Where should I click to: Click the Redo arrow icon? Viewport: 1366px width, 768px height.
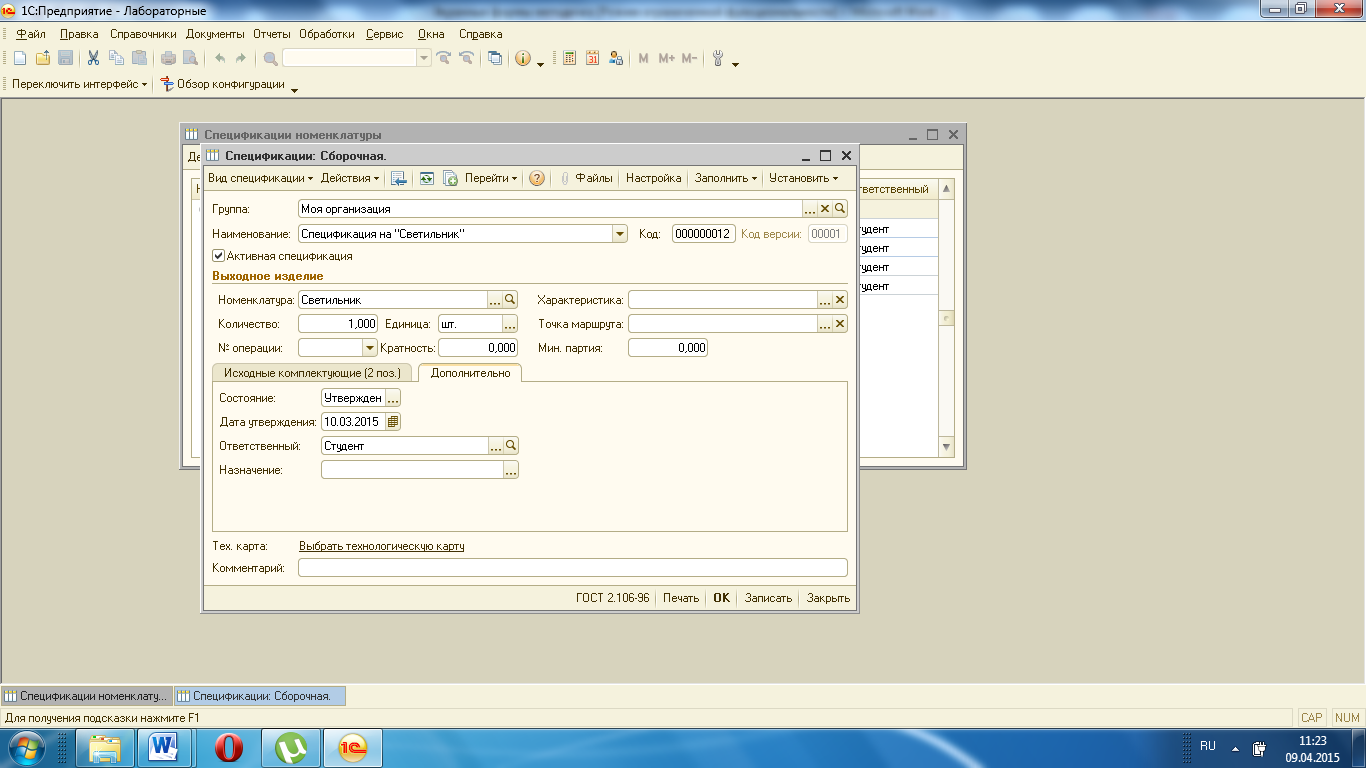(x=241, y=58)
